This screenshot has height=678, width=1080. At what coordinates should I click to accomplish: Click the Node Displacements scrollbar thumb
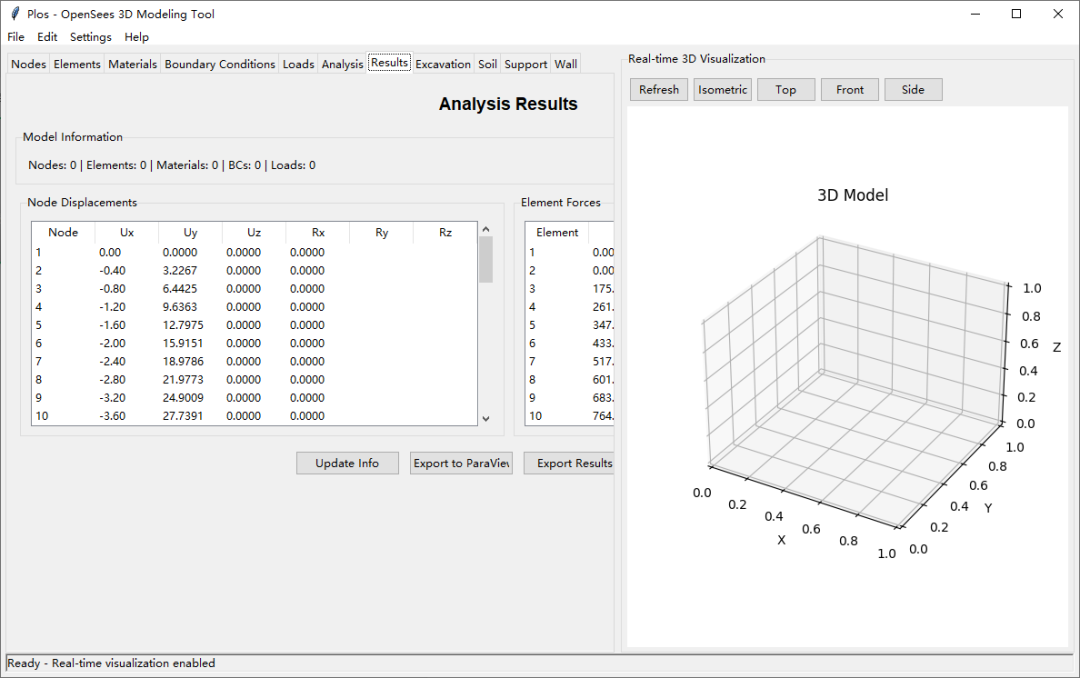(x=486, y=260)
